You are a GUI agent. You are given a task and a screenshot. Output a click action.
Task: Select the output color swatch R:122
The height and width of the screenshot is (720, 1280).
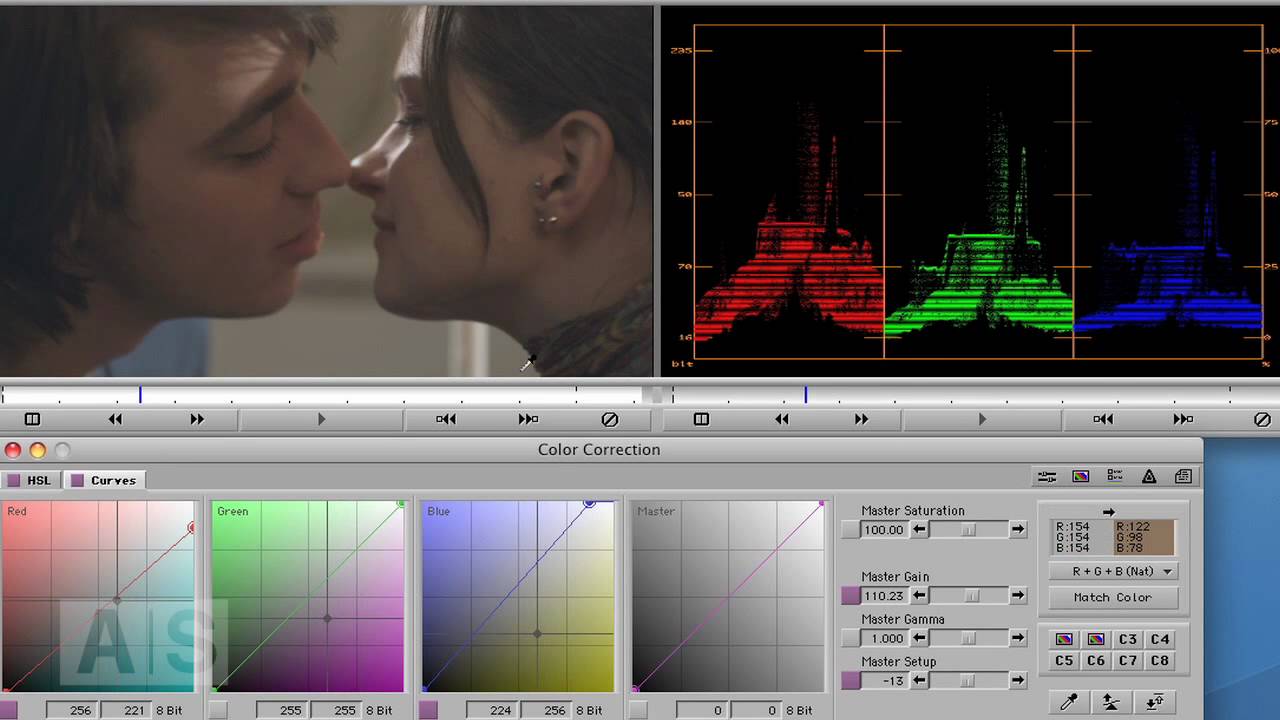click(x=1143, y=537)
